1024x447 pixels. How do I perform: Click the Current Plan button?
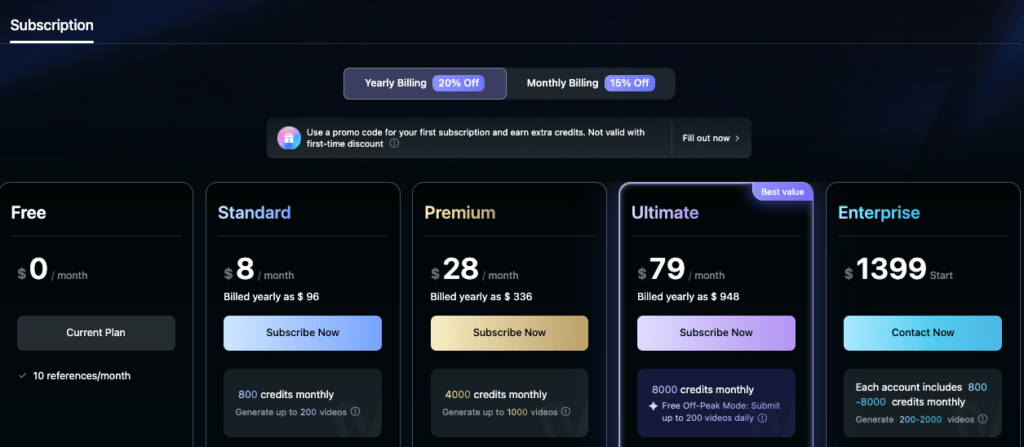(96, 333)
